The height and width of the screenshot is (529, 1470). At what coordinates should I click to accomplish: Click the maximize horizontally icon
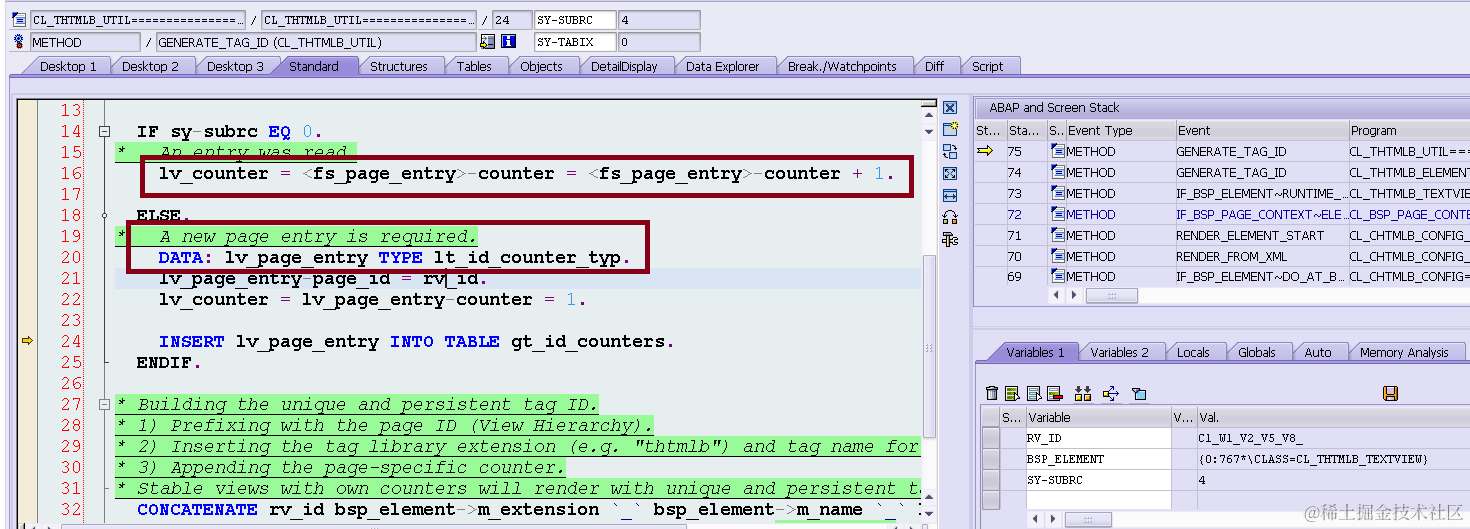click(950, 195)
